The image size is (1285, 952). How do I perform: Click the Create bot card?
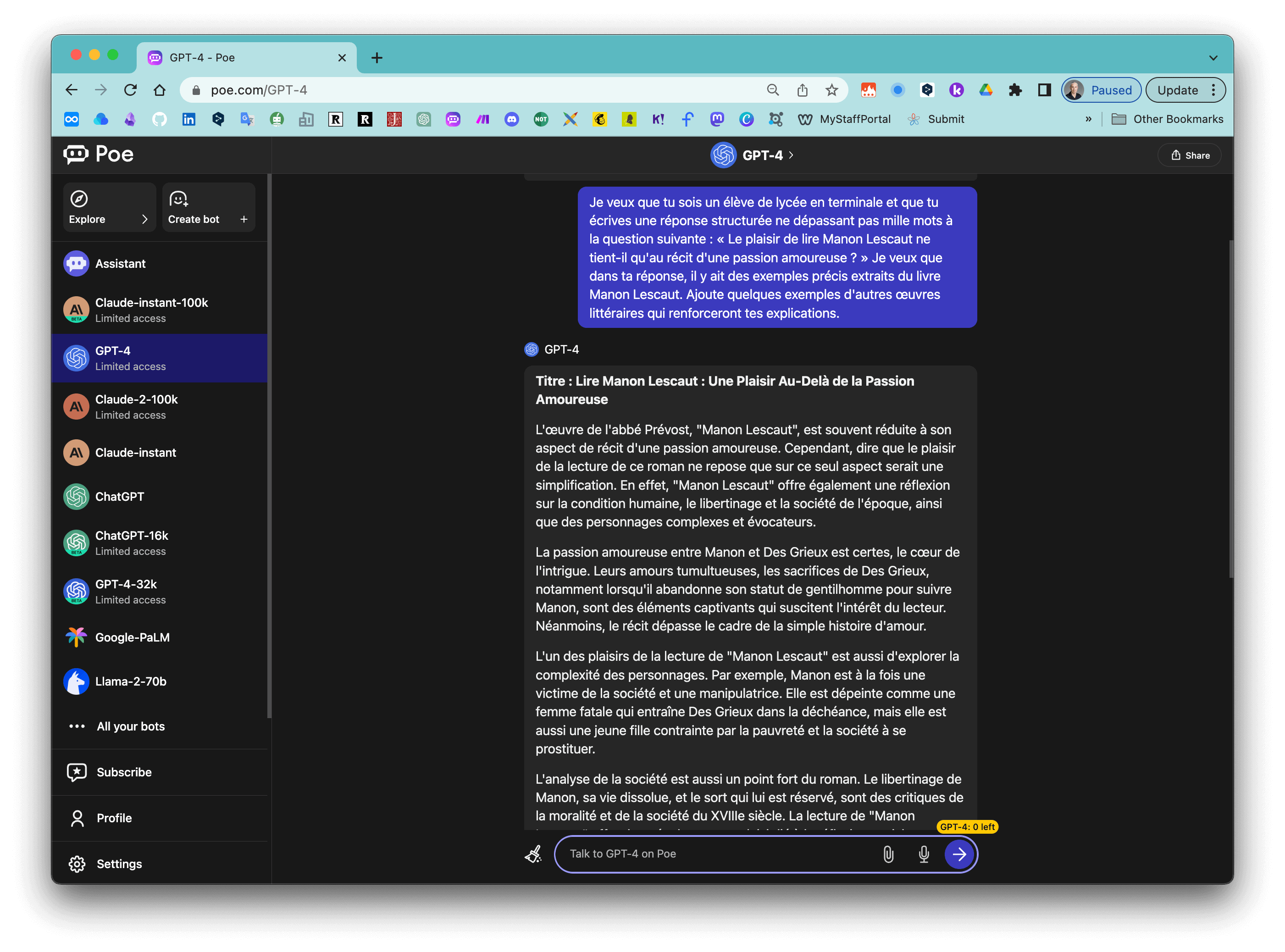click(x=208, y=207)
